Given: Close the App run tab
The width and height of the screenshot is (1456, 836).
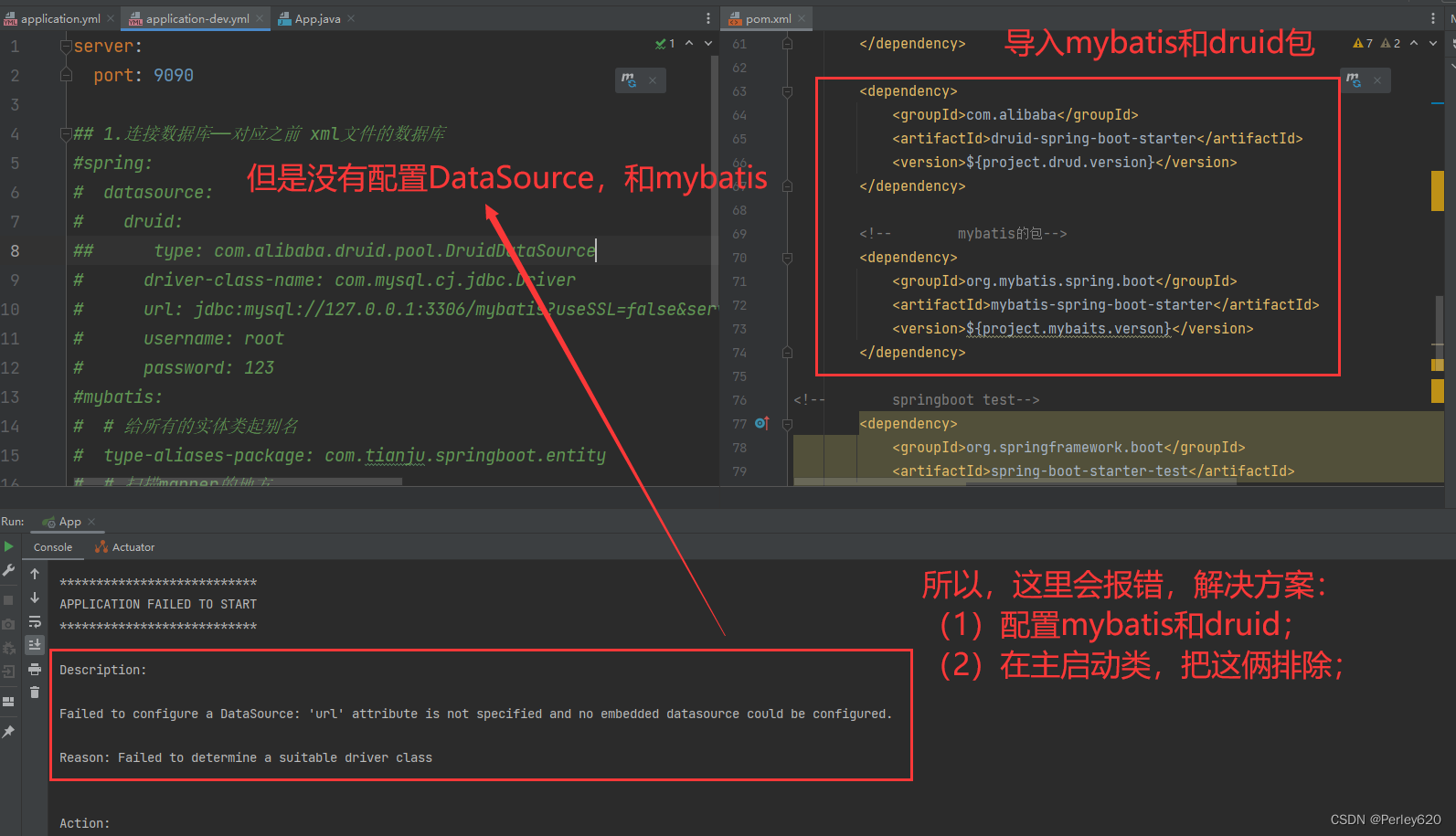Looking at the screenshot, I should [x=91, y=522].
